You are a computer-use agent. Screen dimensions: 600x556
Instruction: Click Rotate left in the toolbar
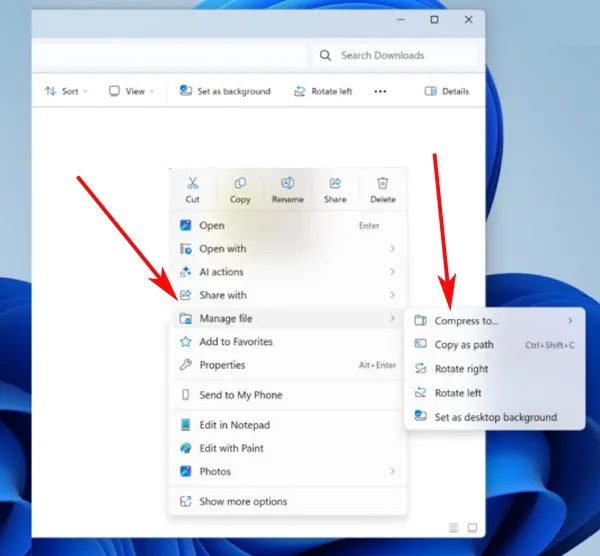tap(323, 91)
